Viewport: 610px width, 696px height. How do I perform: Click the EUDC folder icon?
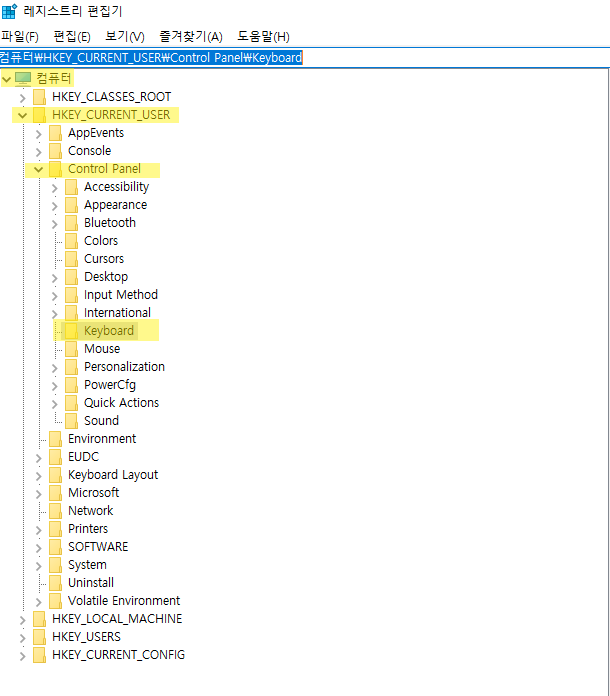(x=55, y=456)
